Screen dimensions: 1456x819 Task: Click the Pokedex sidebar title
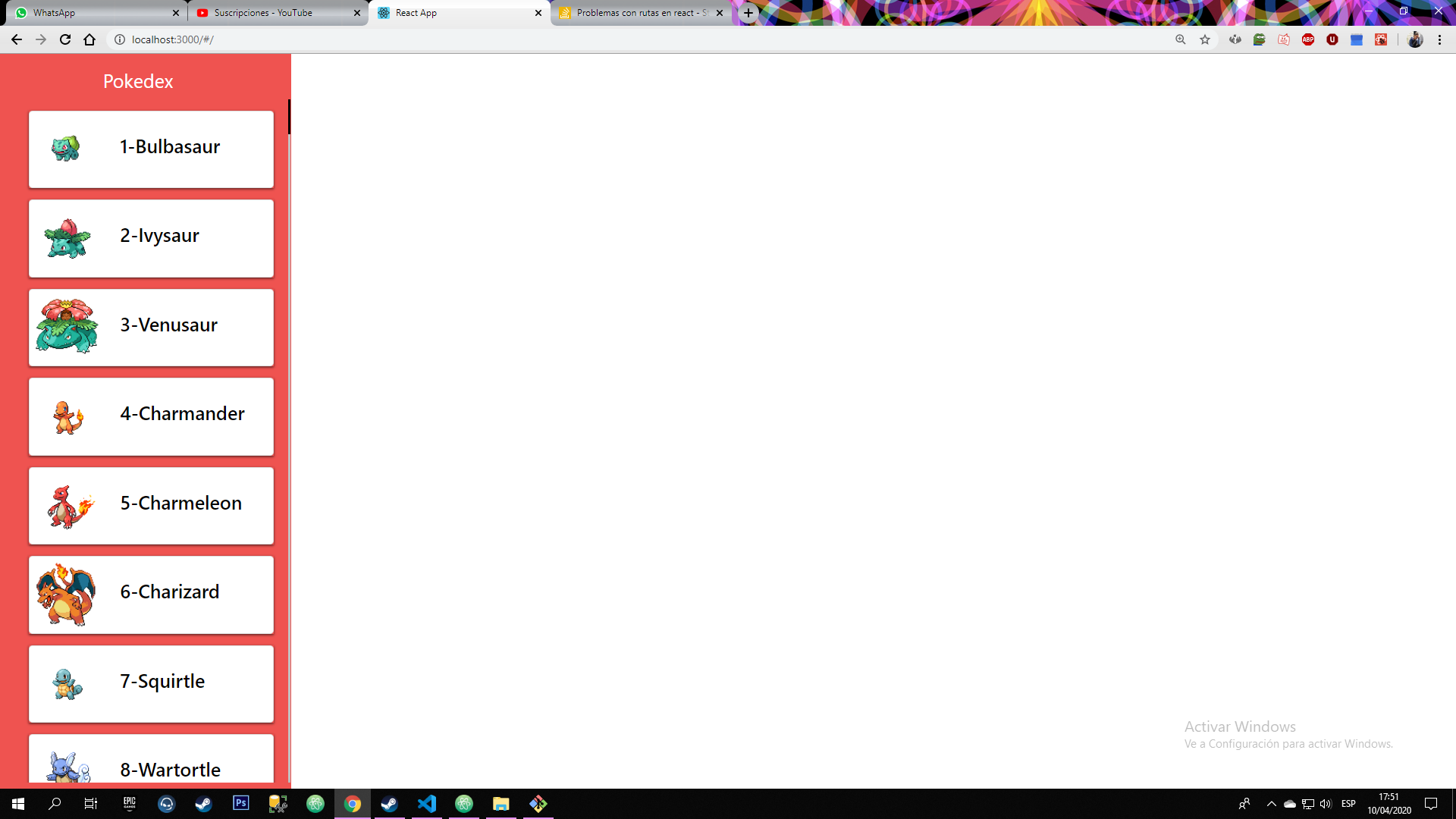[138, 81]
